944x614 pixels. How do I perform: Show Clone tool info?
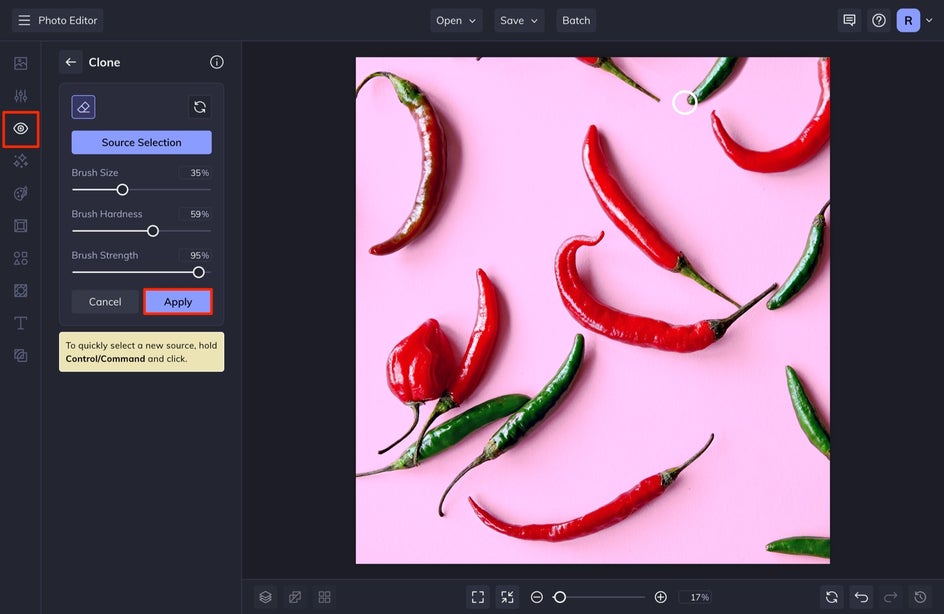217,62
